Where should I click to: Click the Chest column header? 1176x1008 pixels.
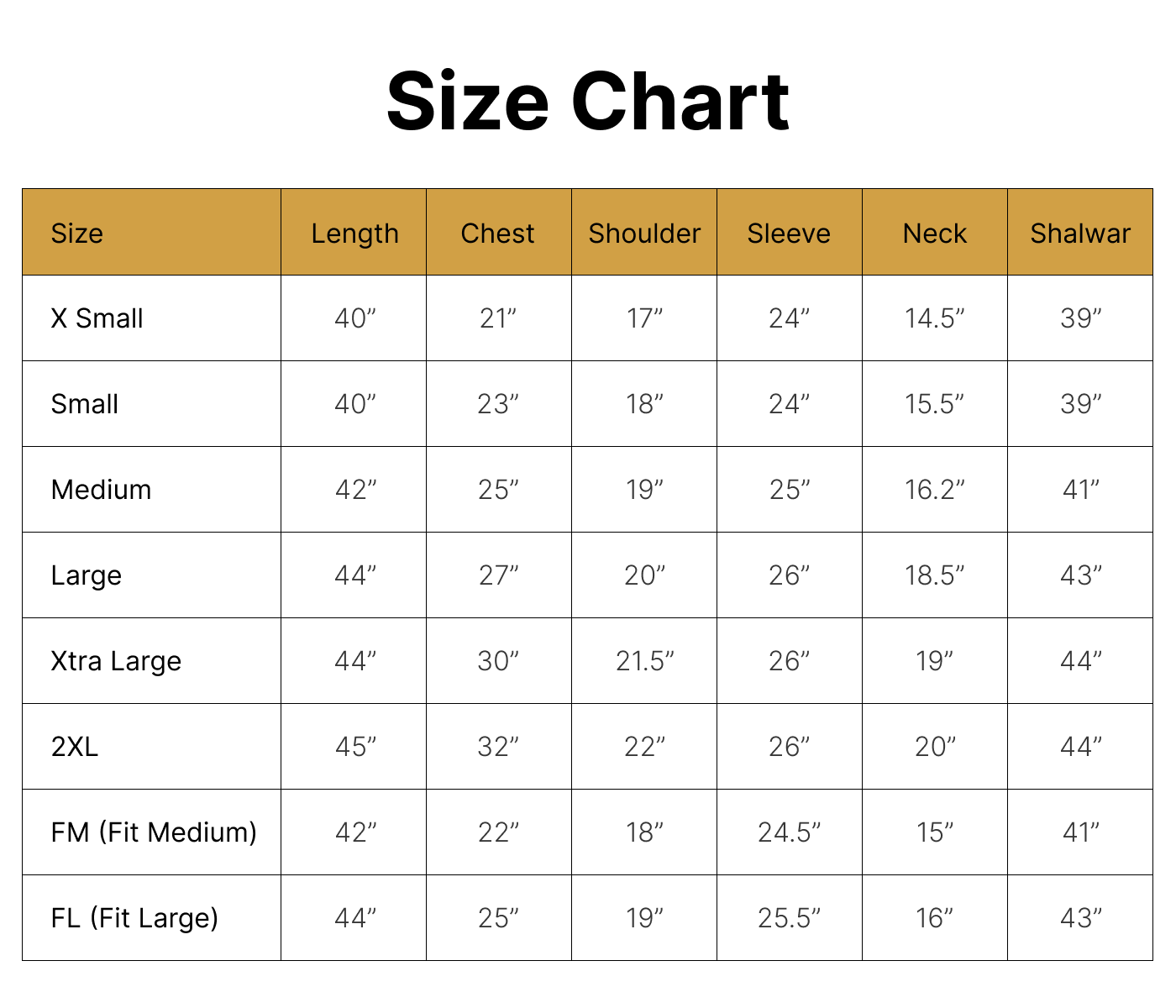[497, 234]
